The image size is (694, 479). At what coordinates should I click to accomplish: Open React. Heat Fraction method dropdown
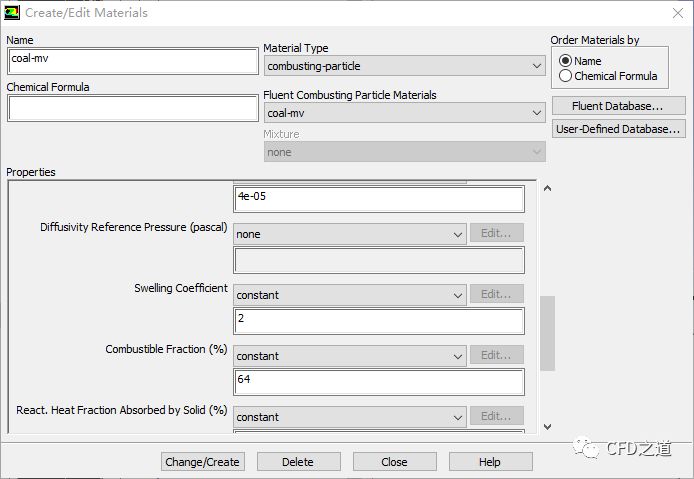(x=350, y=417)
